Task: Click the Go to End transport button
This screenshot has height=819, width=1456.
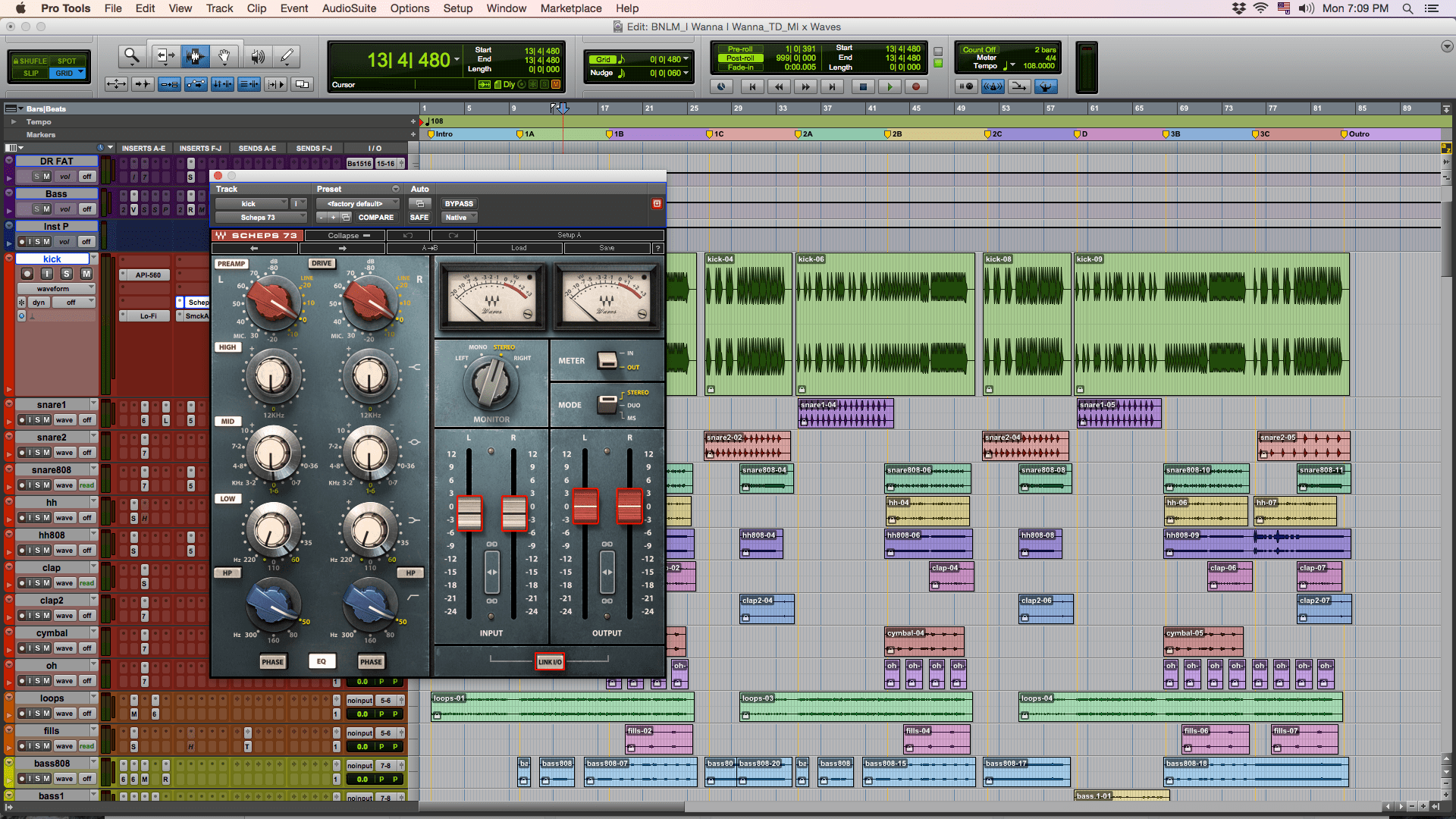Action: point(832,86)
